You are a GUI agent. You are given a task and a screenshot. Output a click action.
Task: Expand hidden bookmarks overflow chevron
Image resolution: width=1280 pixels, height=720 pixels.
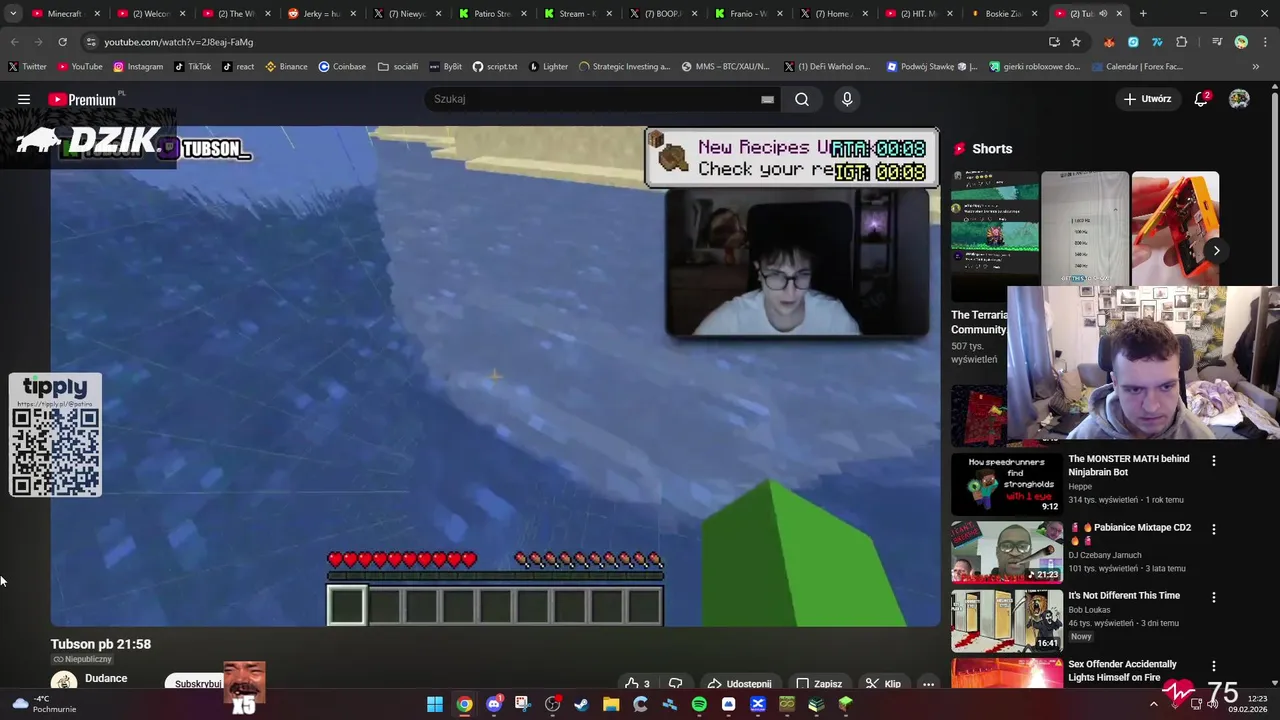[x=1256, y=67]
